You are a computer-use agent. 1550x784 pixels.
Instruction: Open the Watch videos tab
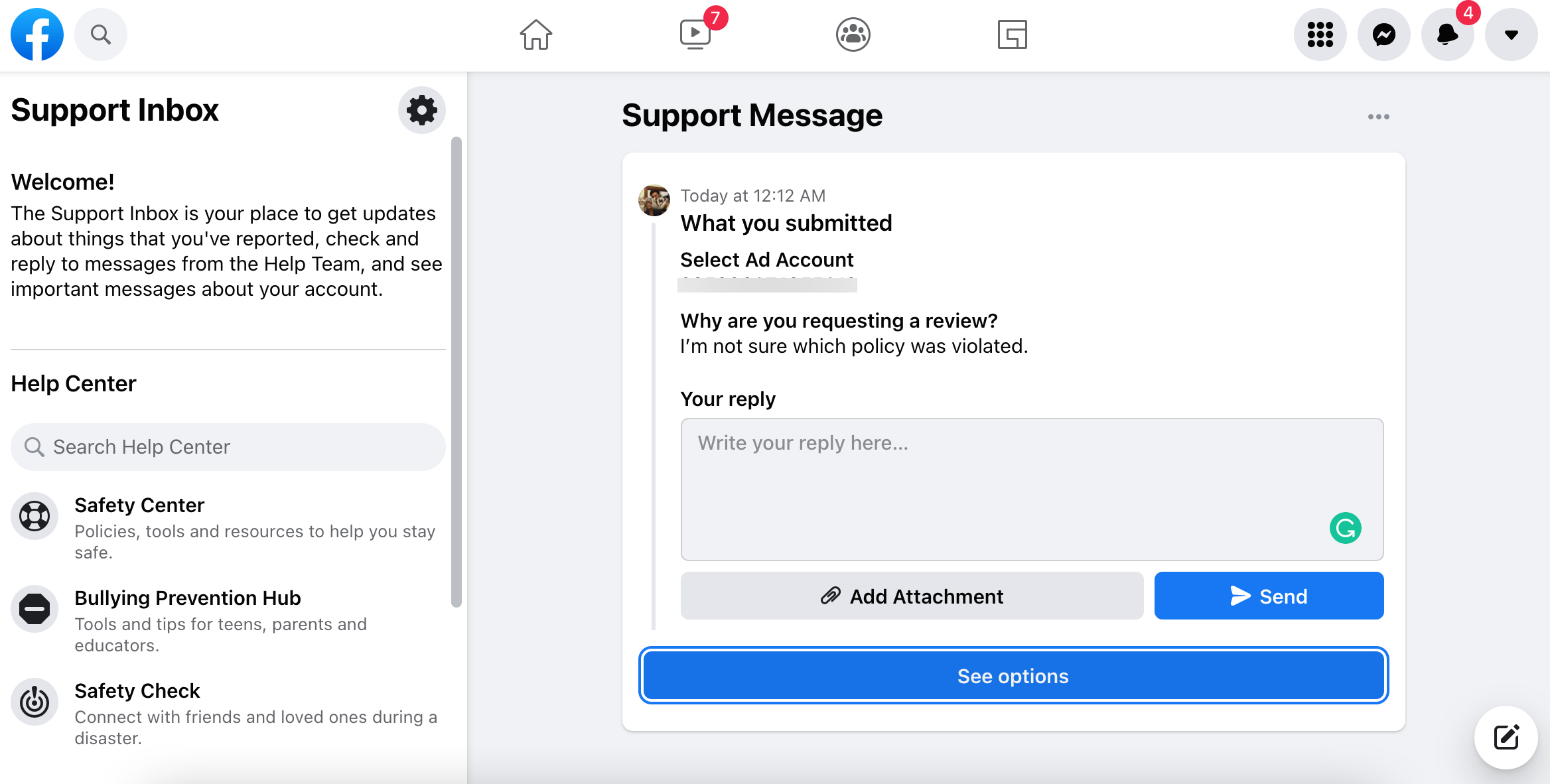695,34
